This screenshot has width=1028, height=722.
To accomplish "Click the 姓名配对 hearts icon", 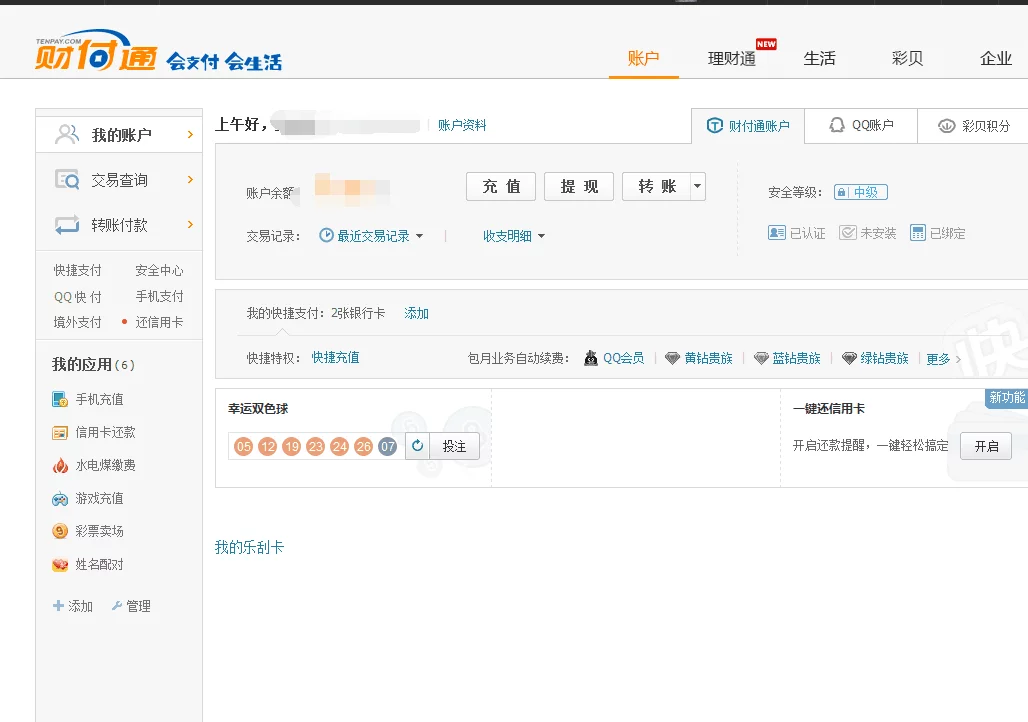I will click(60, 565).
